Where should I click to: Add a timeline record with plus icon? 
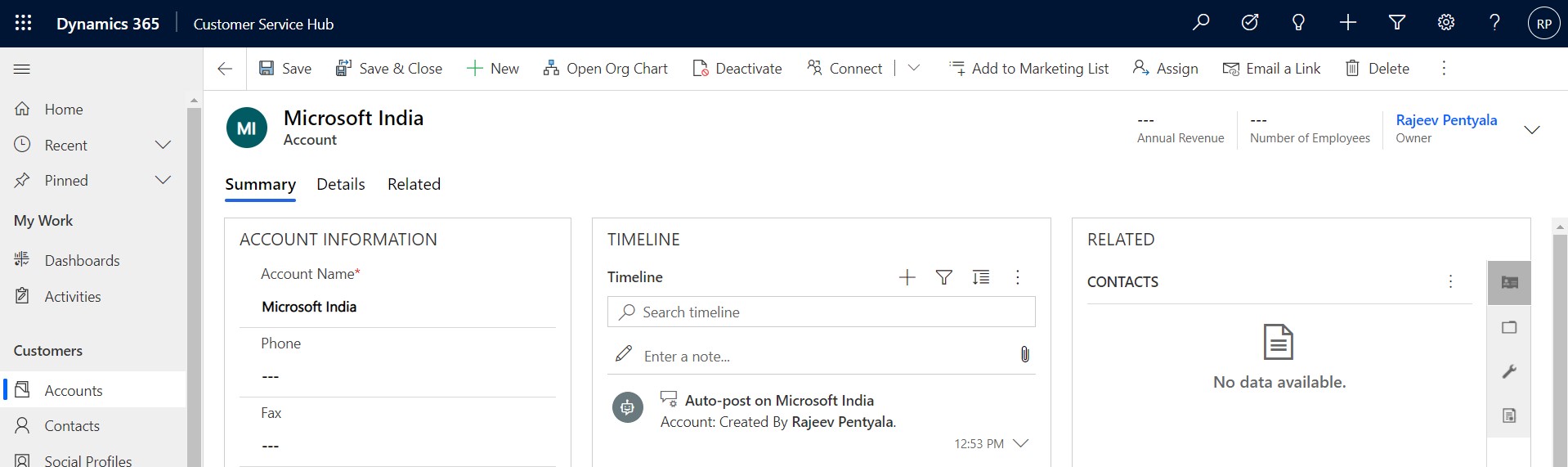click(907, 277)
